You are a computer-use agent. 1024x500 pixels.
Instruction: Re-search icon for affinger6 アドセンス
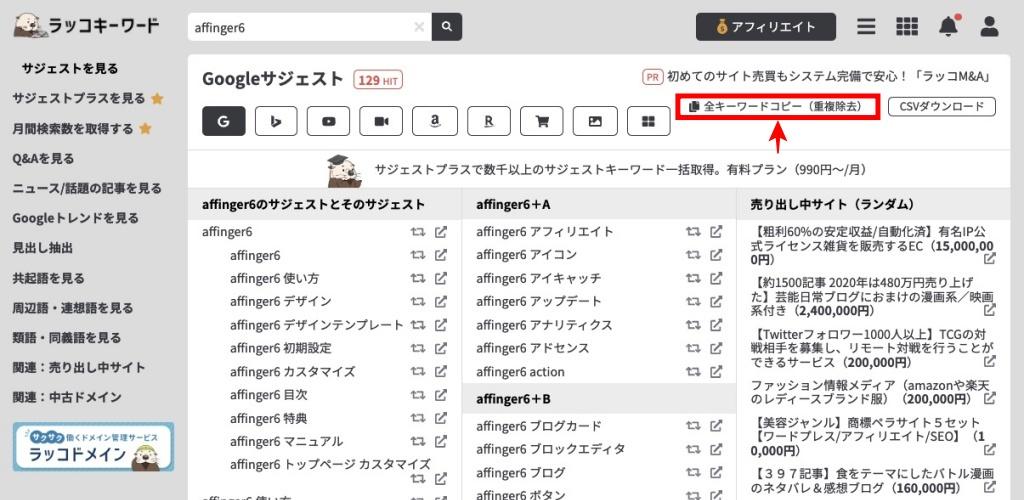pos(693,348)
